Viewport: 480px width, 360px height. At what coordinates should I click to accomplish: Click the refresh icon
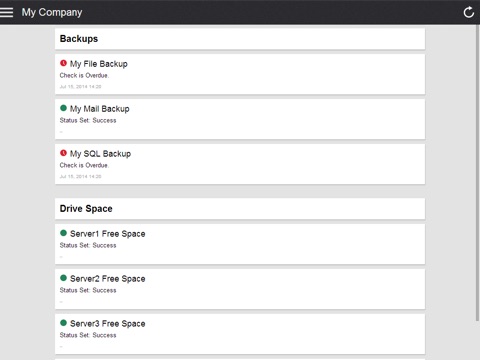tap(469, 12)
